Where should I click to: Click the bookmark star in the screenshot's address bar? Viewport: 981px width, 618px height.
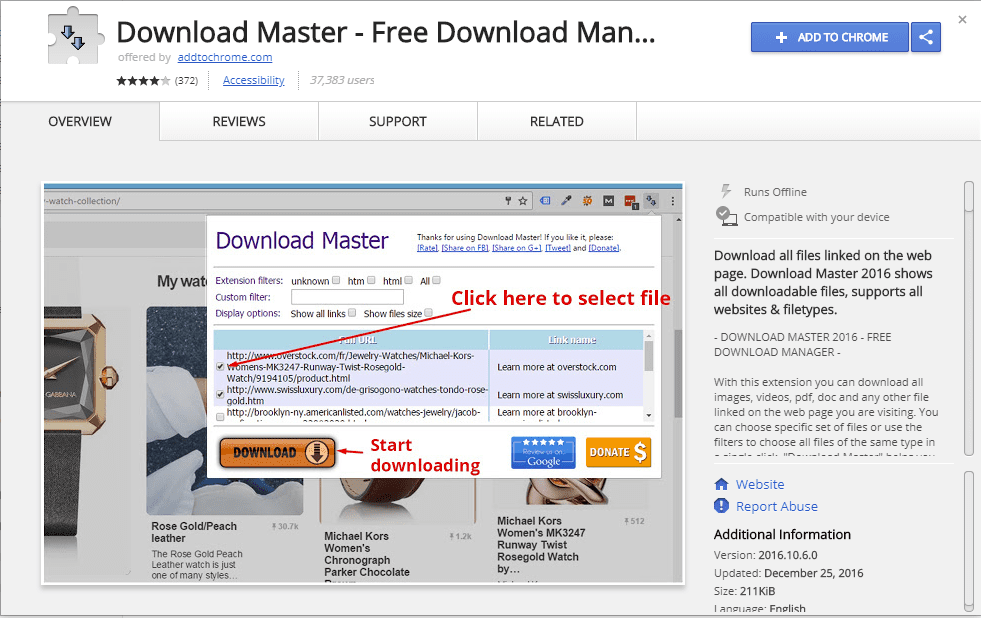click(x=523, y=201)
